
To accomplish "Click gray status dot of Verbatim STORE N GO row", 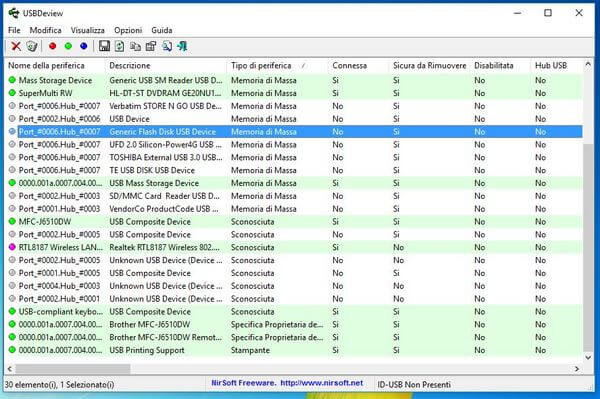I will (x=12, y=106).
